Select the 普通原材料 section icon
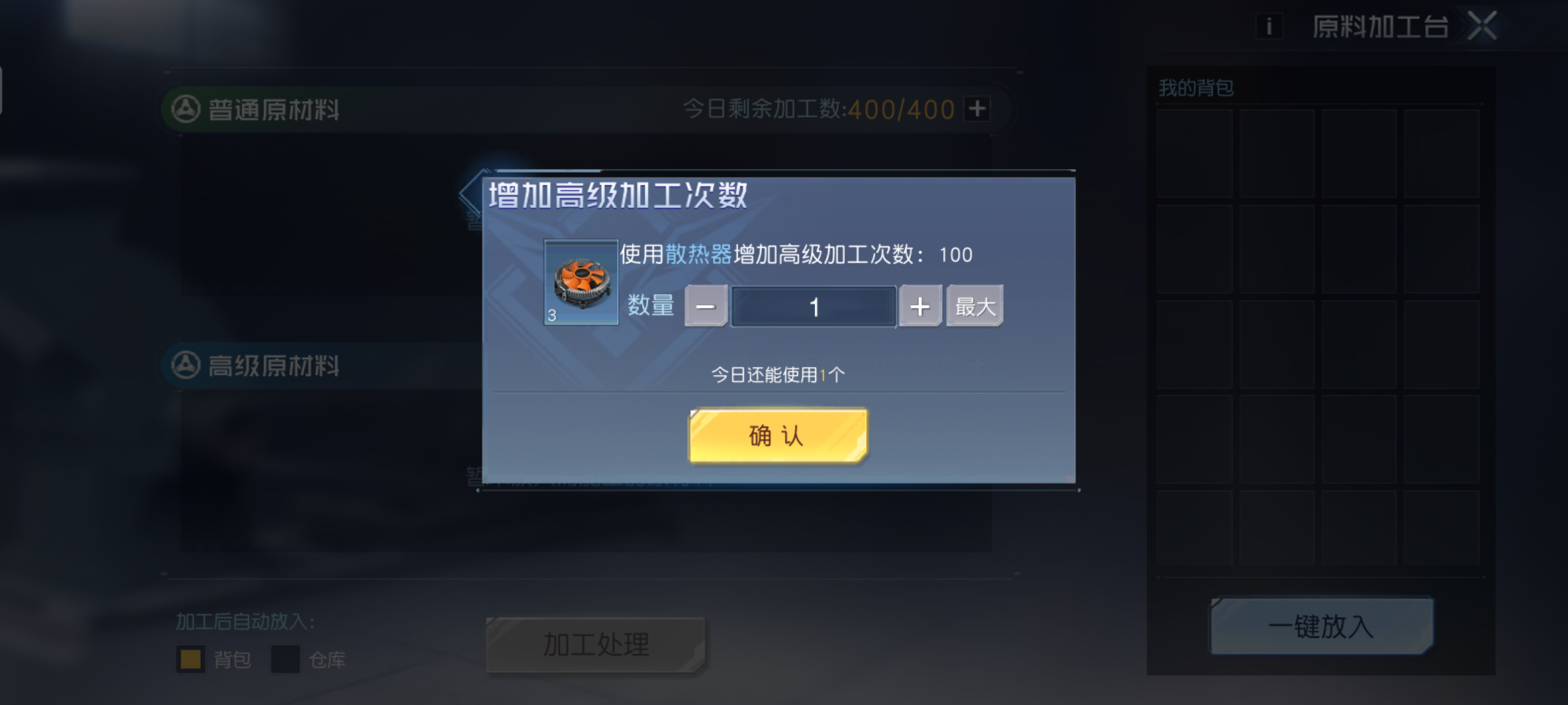The width and height of the screenshot is (1568, 705). tap(186, 109)
